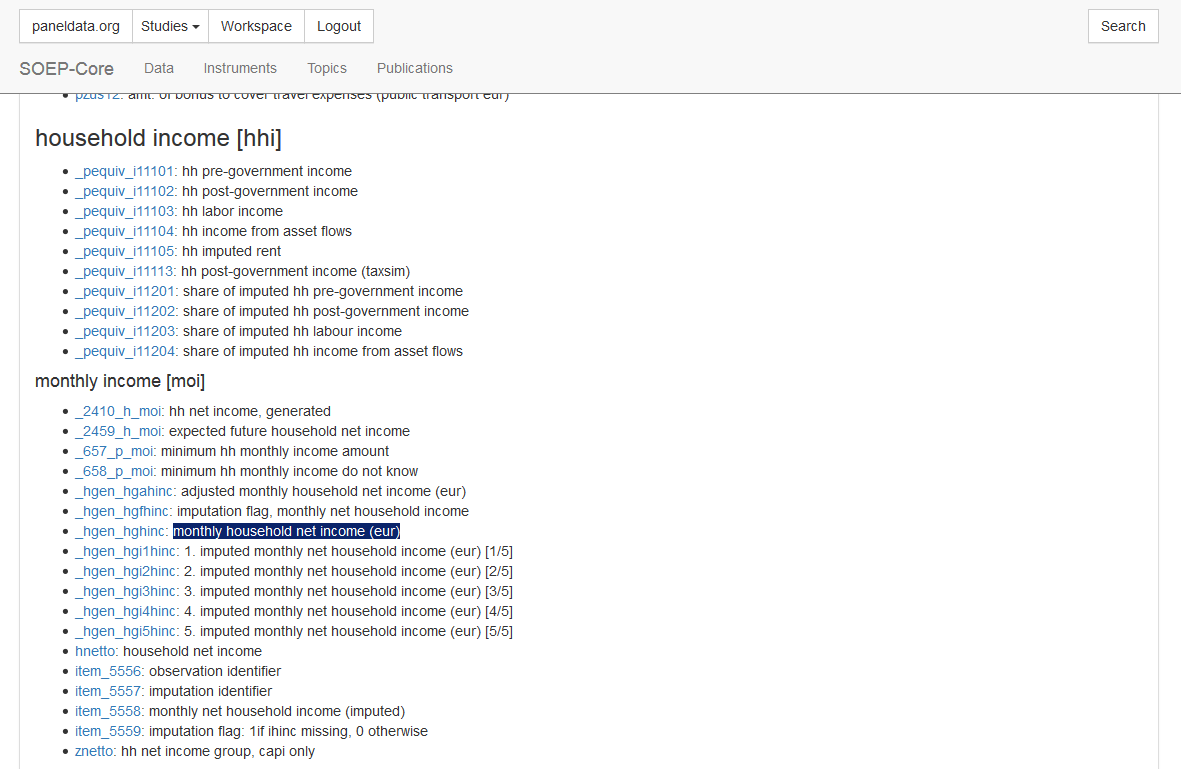Open the item_5558 variable link
1181x769 pixels.
tap(108, 712)
